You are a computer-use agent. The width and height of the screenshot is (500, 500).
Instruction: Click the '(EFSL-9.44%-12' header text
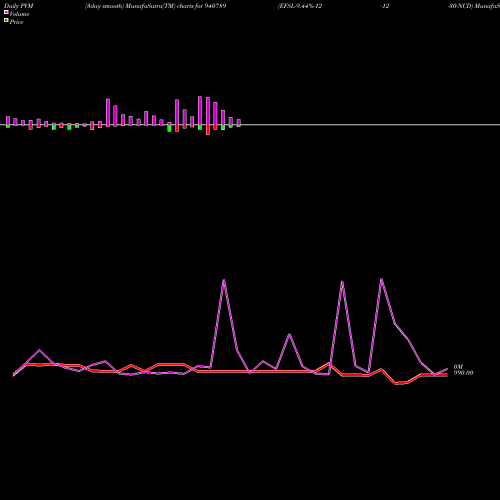point(300,6)
